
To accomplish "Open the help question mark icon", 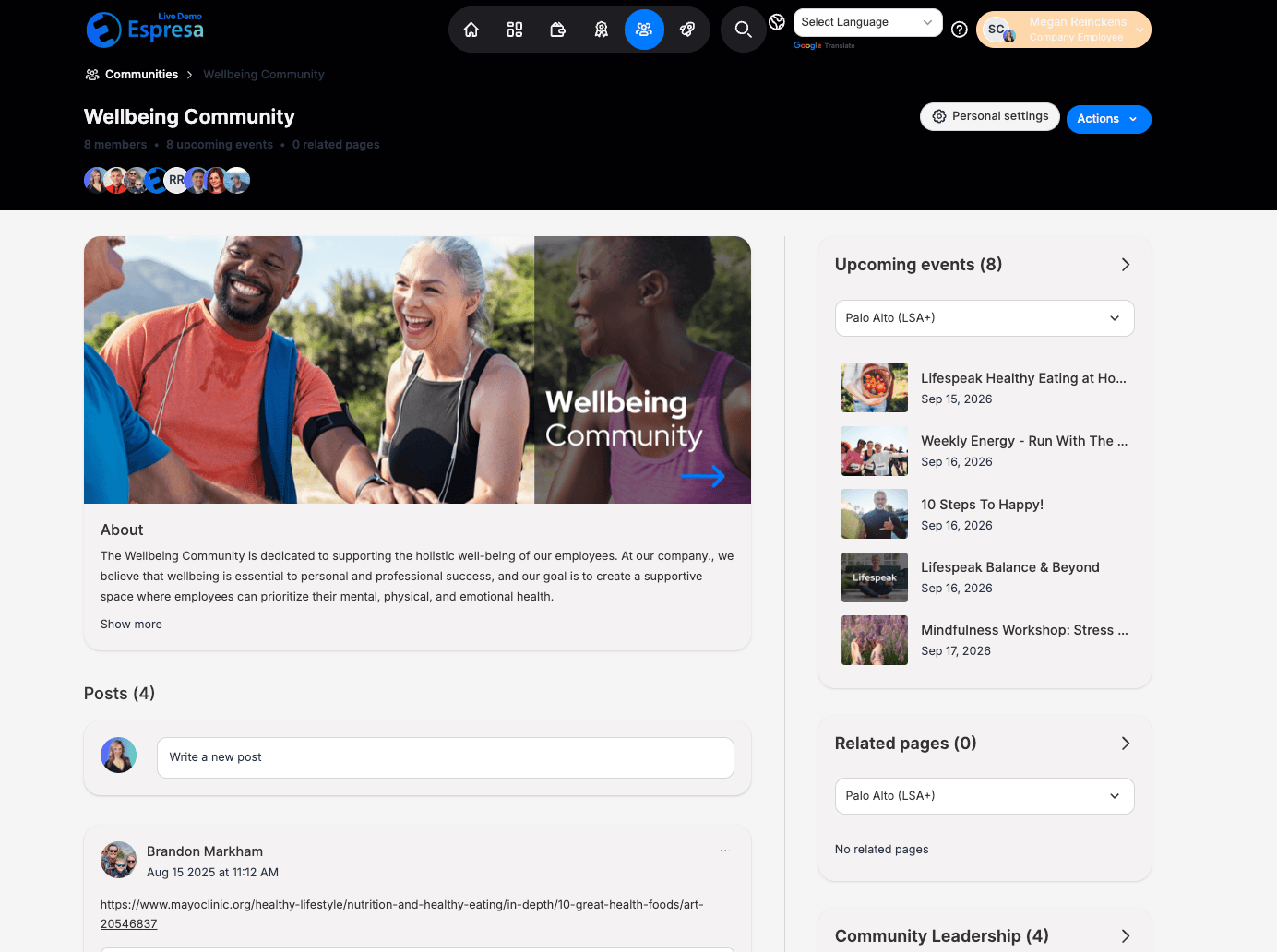I will point(960,30).
